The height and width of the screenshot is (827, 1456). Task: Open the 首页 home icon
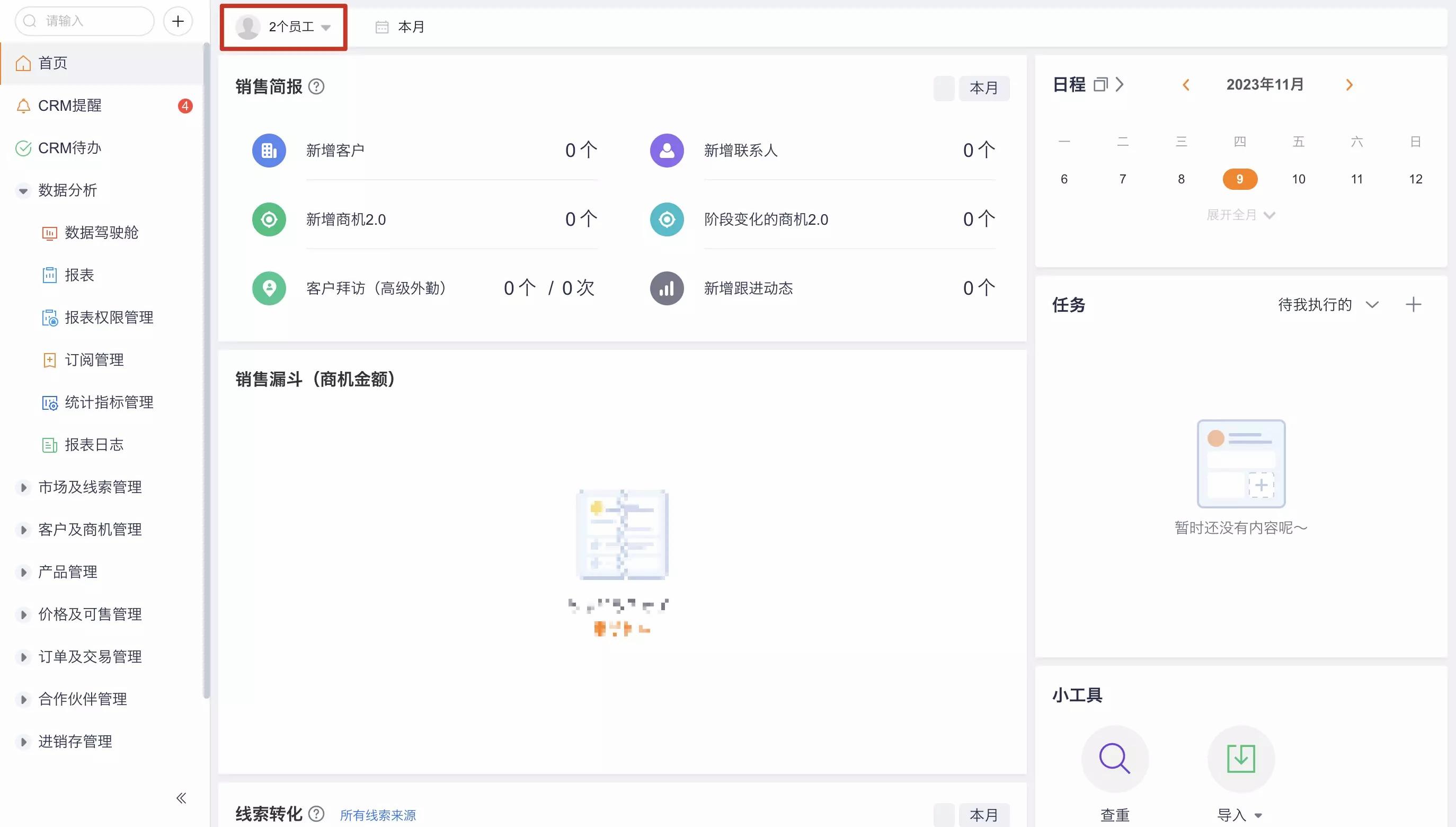(x=23, y=63)
